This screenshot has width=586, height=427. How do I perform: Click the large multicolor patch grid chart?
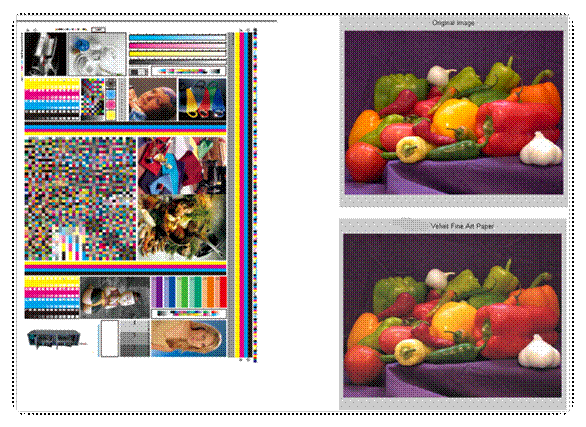coord(80,198)
